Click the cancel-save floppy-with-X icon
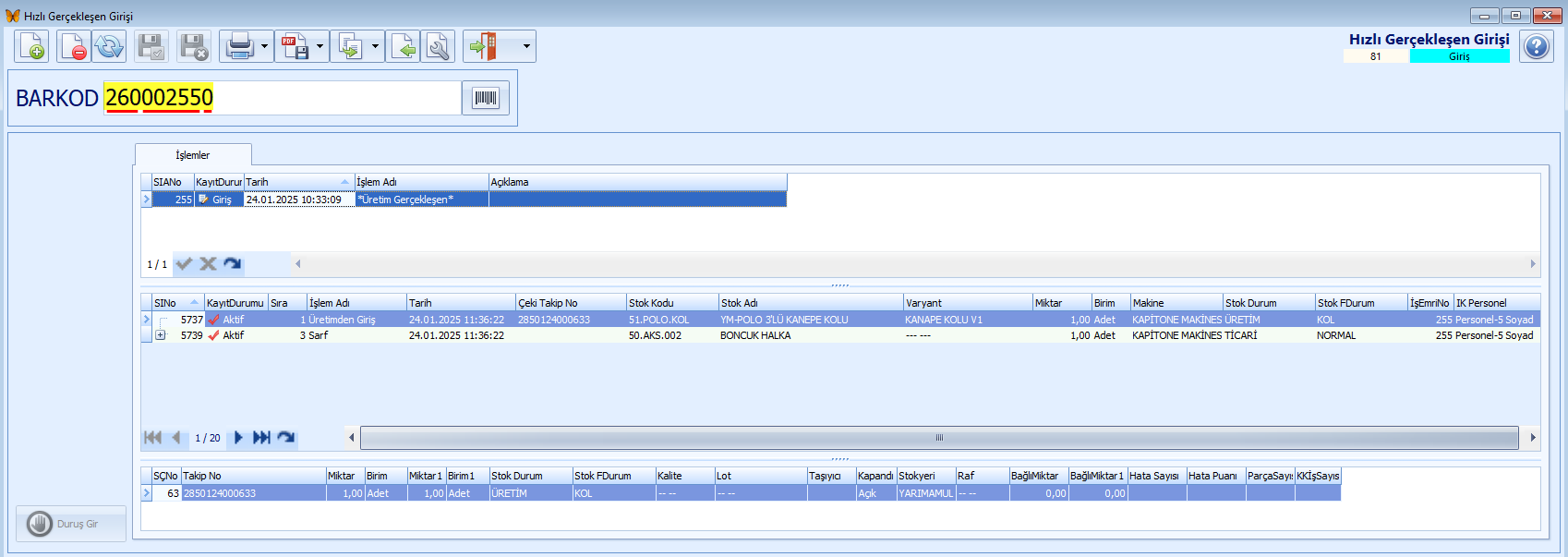 [x=194, y=46]
